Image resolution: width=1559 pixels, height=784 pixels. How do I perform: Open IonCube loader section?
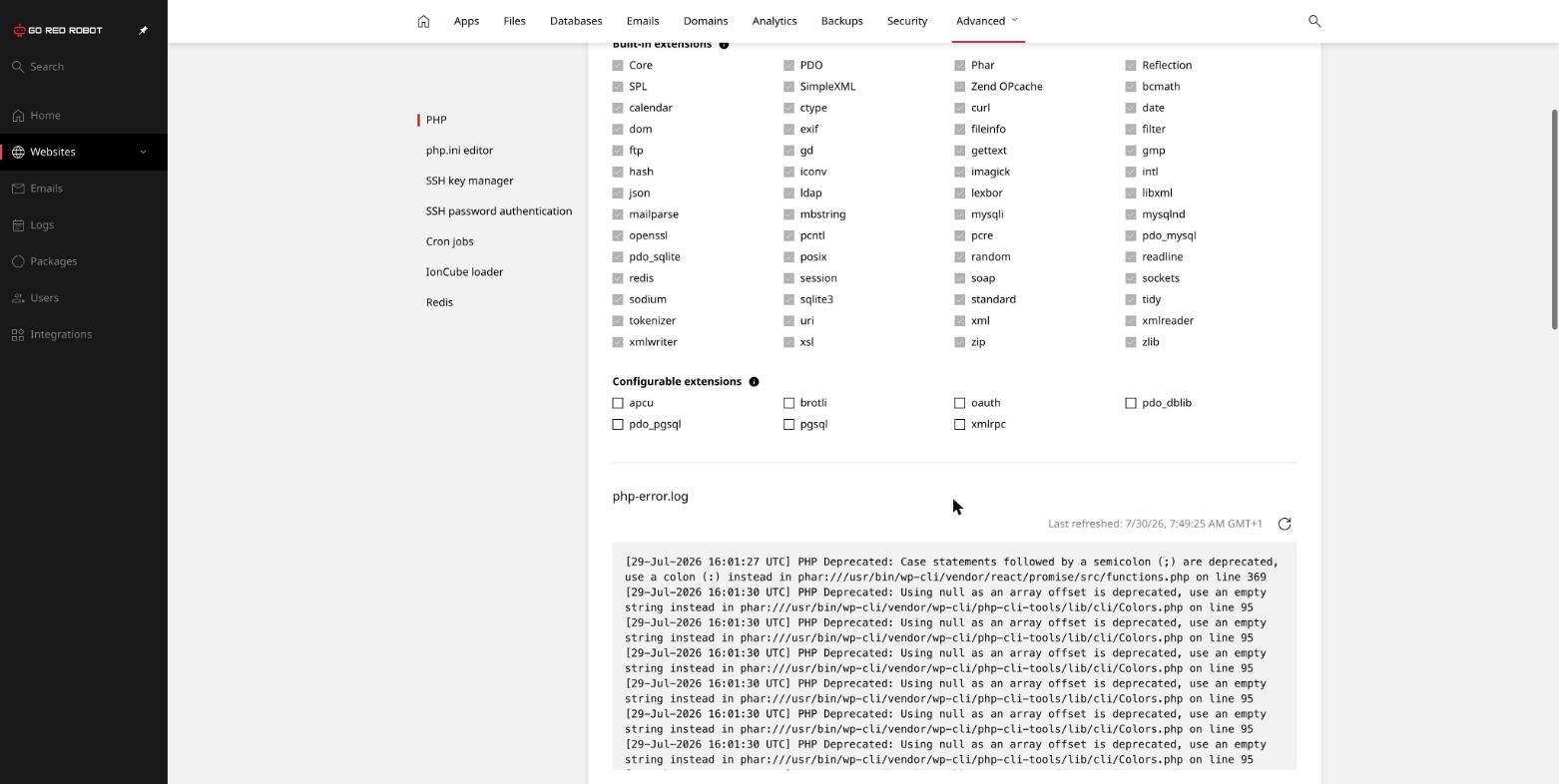click(x=464, y=272)
